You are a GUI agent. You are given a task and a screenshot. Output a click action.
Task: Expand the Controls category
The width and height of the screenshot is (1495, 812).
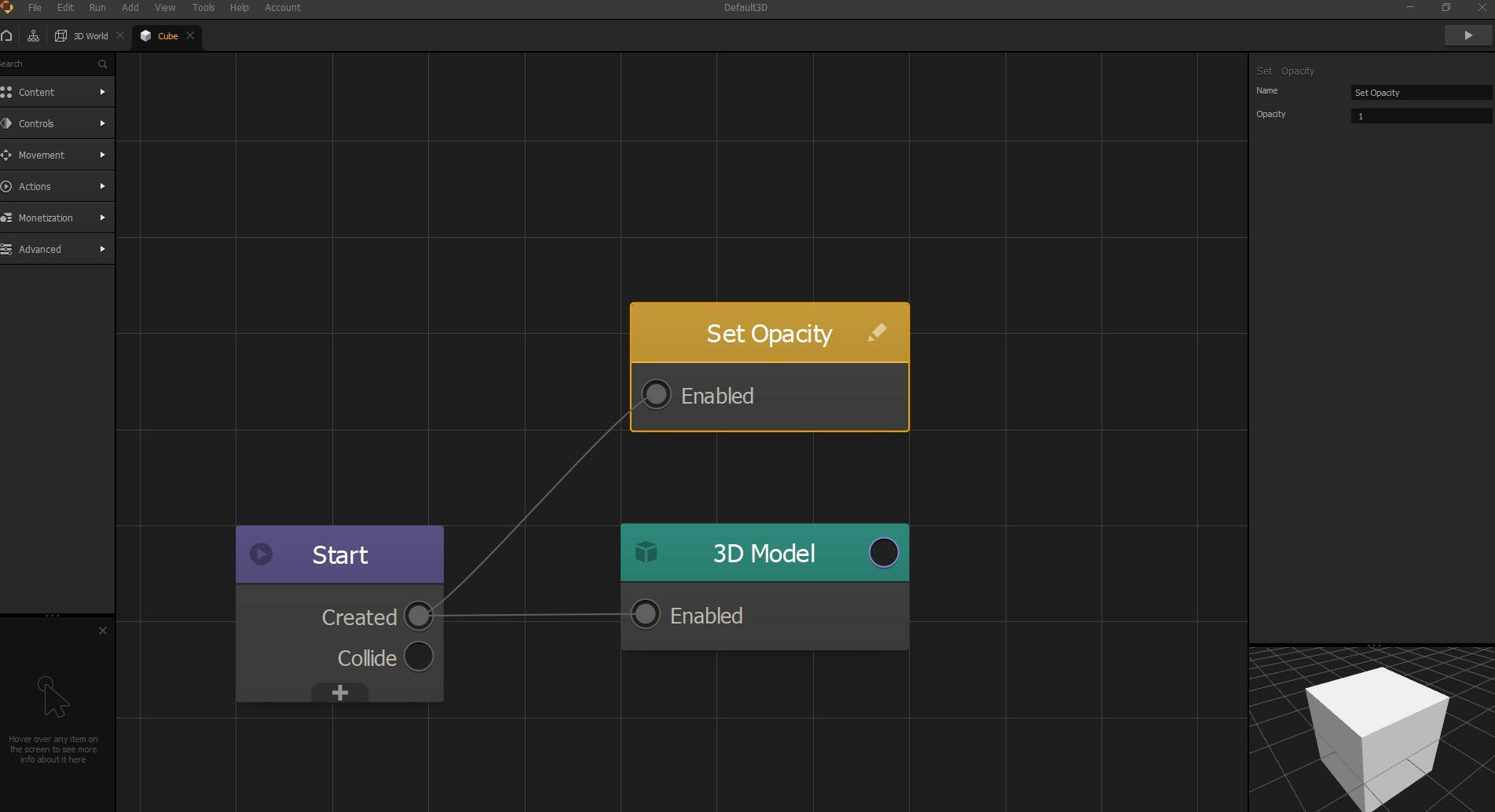pyautogui.click(x=102, y=123)
